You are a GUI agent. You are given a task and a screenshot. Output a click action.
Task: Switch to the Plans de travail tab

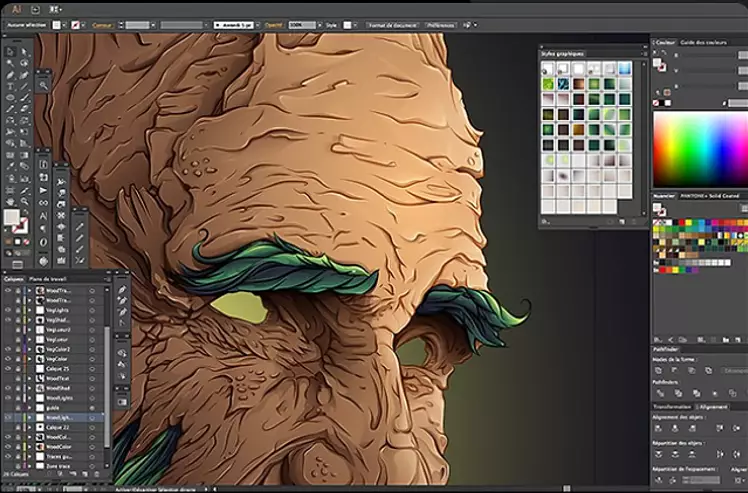pos(48,277)
